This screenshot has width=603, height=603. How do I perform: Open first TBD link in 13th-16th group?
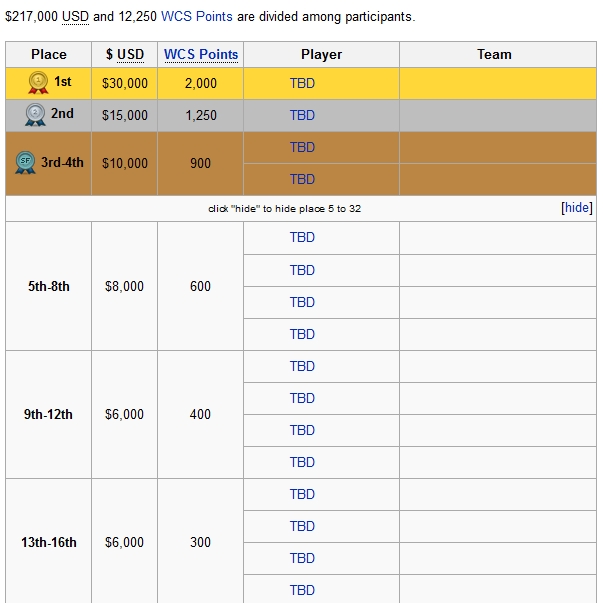tap(302, 494)
